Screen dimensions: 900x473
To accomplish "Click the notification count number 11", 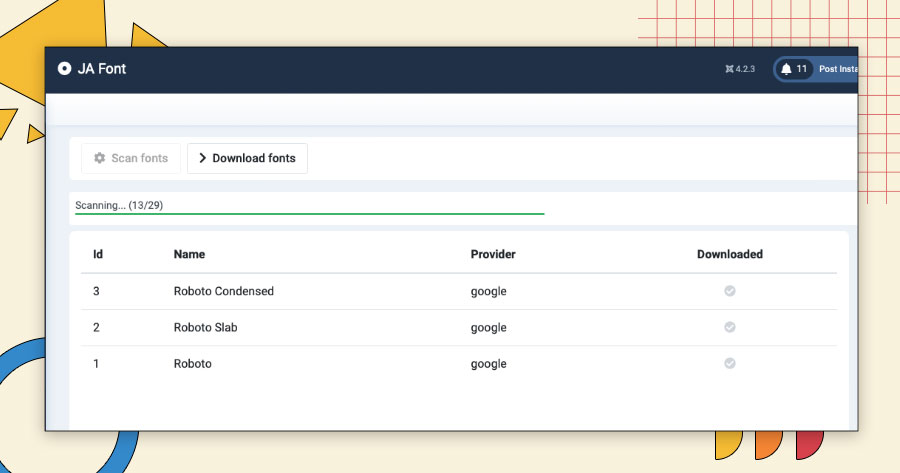I will (x=801, y=69).
